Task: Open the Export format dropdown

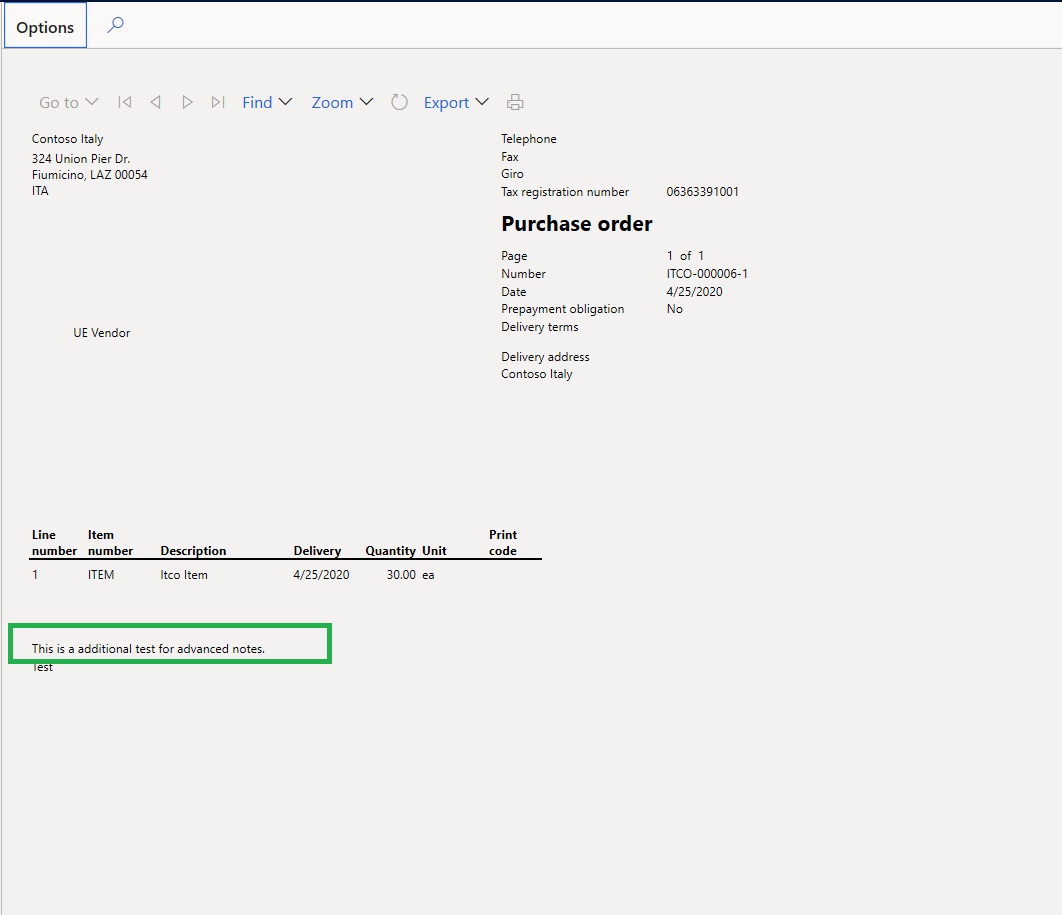Action: pyautogui.click(x=456, y=102)
